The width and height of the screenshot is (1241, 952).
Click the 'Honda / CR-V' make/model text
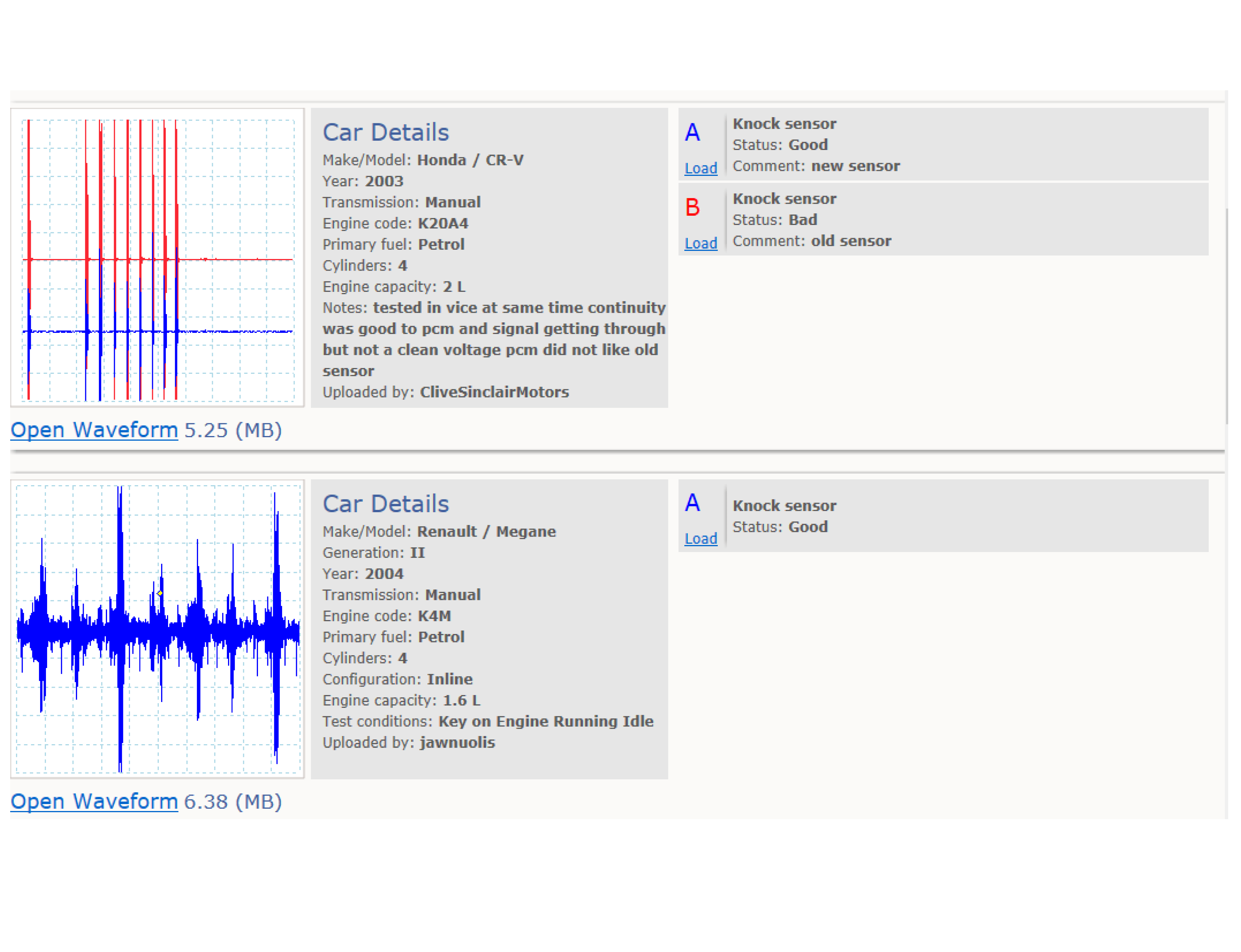pos(470,160)
